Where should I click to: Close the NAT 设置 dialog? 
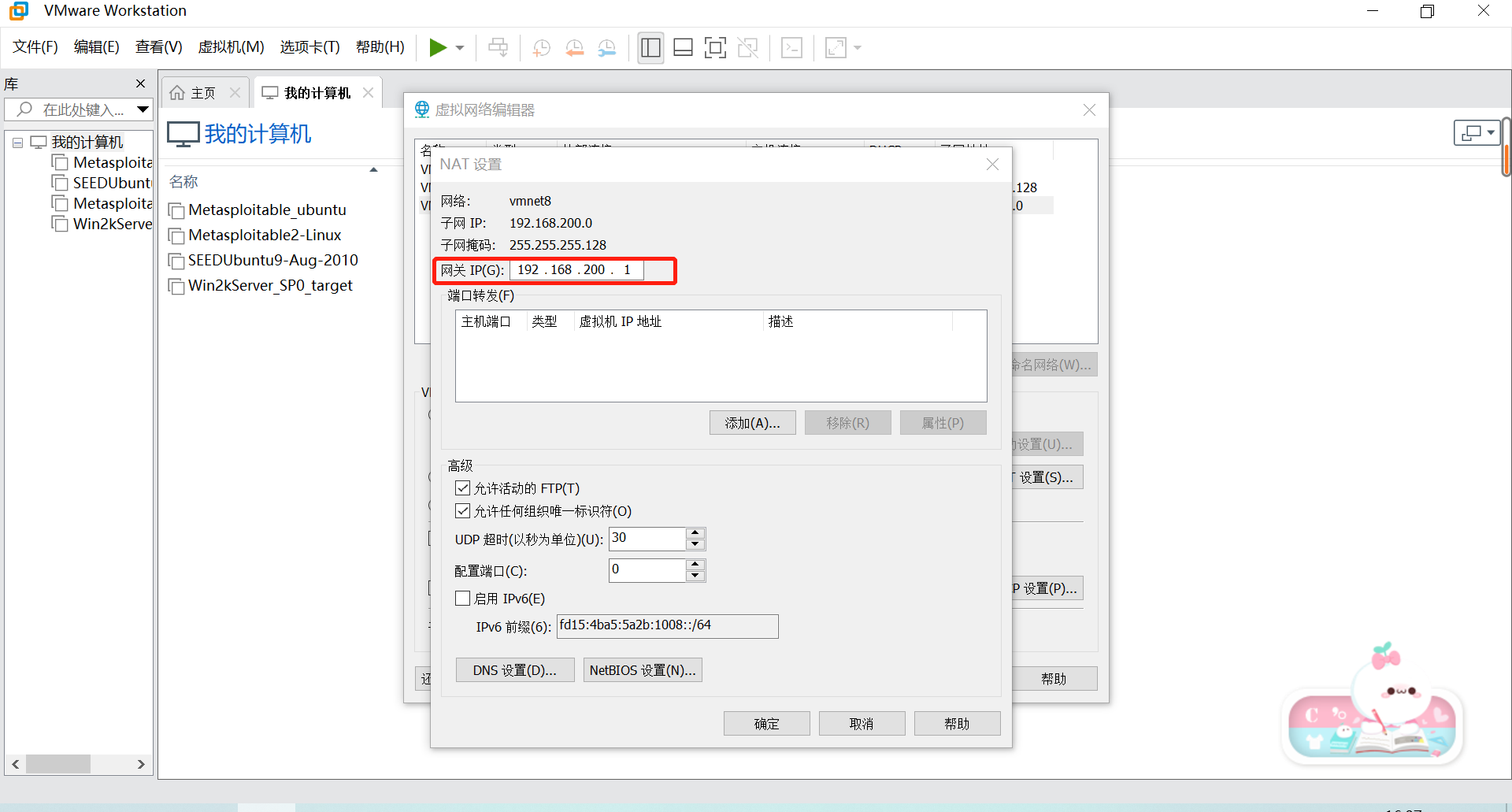tap(992, 164)
